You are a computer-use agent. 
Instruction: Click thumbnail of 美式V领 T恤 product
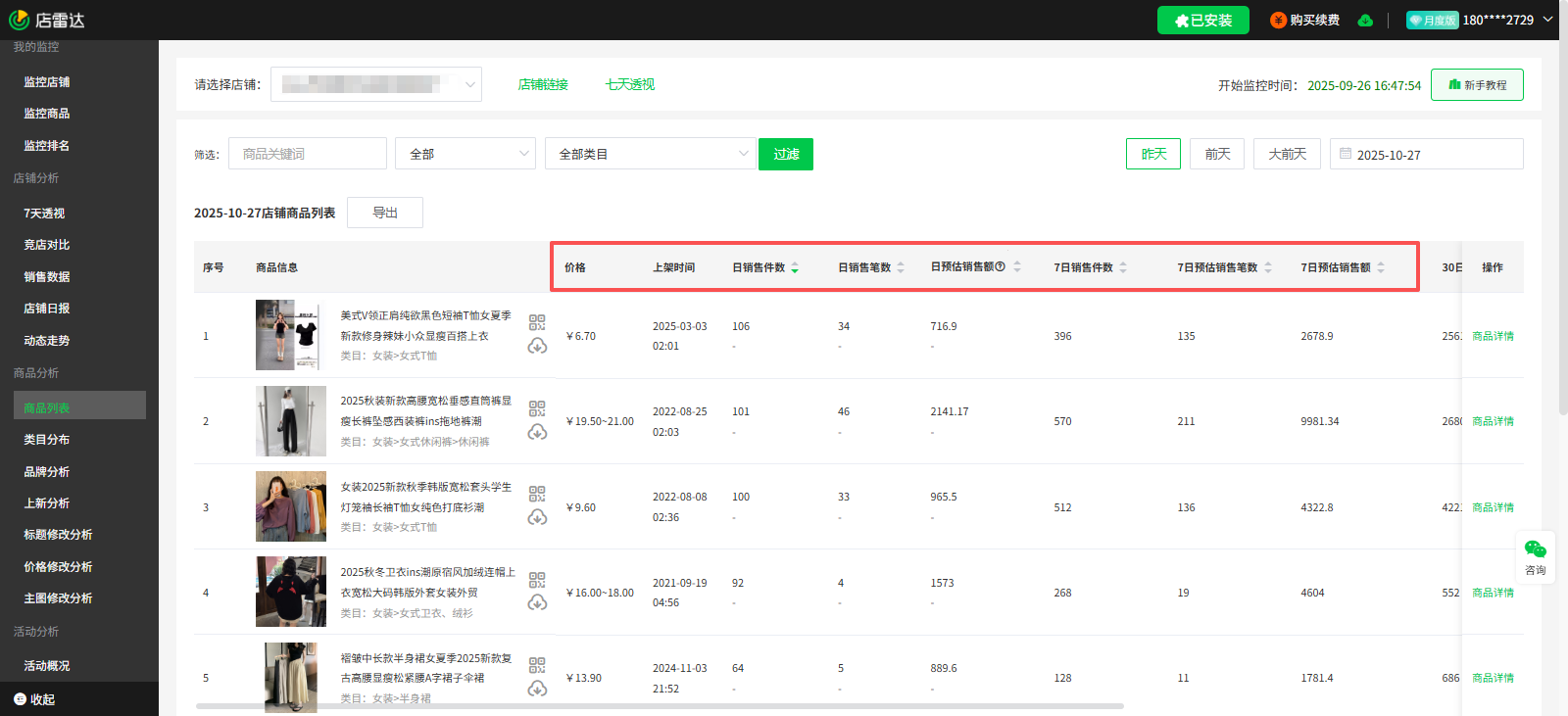click(x=291, y=335)
